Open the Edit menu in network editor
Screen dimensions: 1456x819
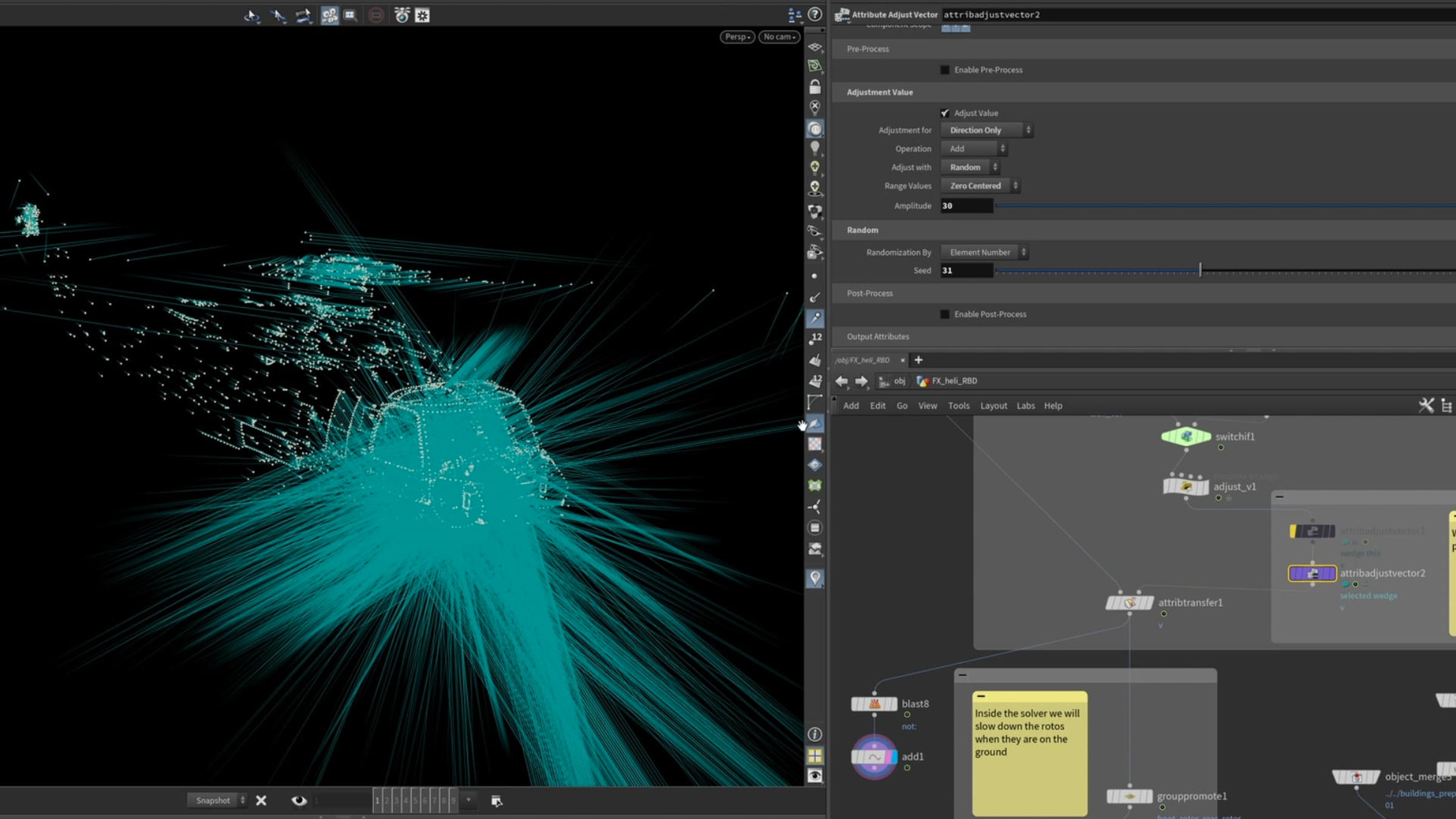[877, 406]
